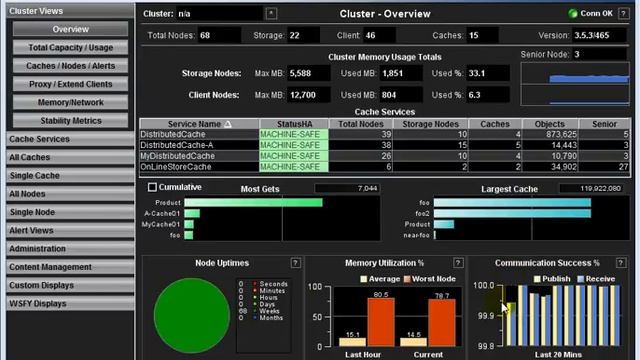Expand Single Node section
This screenshot has height=360, width=640.
click(70, 212)
